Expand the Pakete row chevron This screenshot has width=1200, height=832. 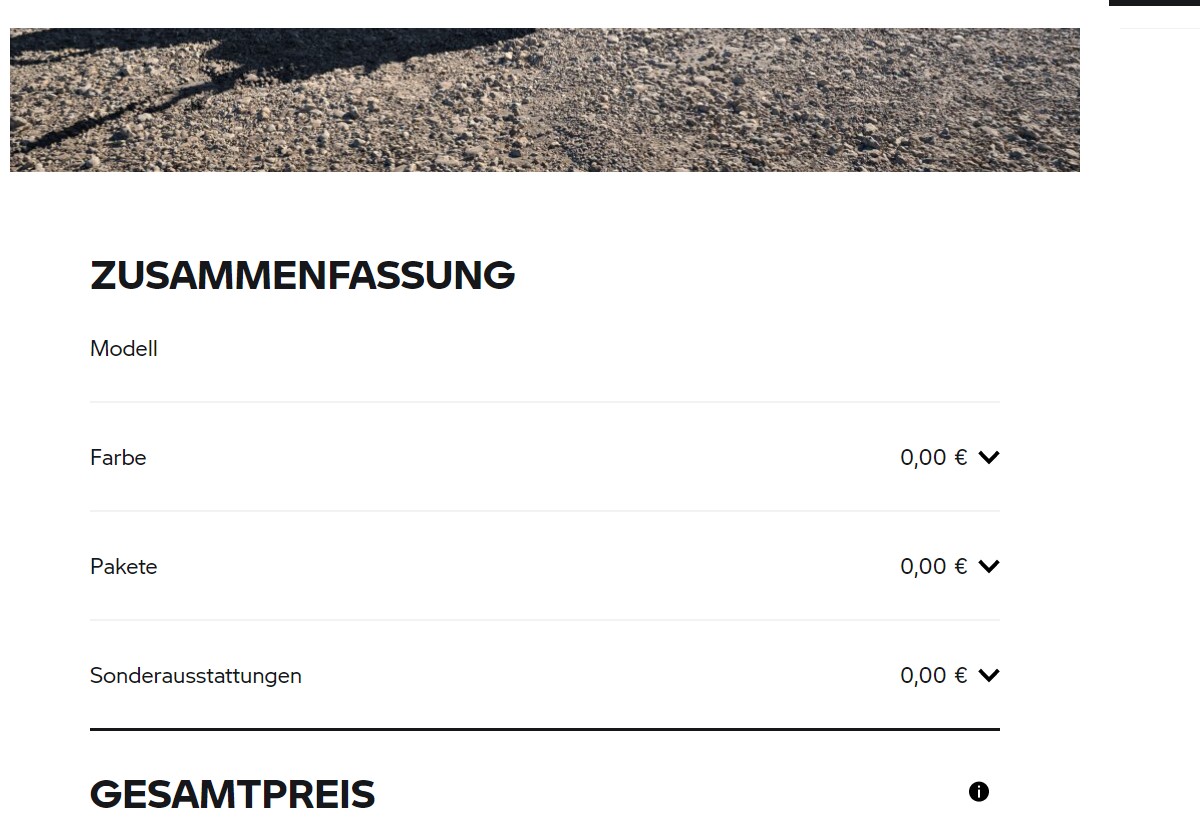coord(989,567)
